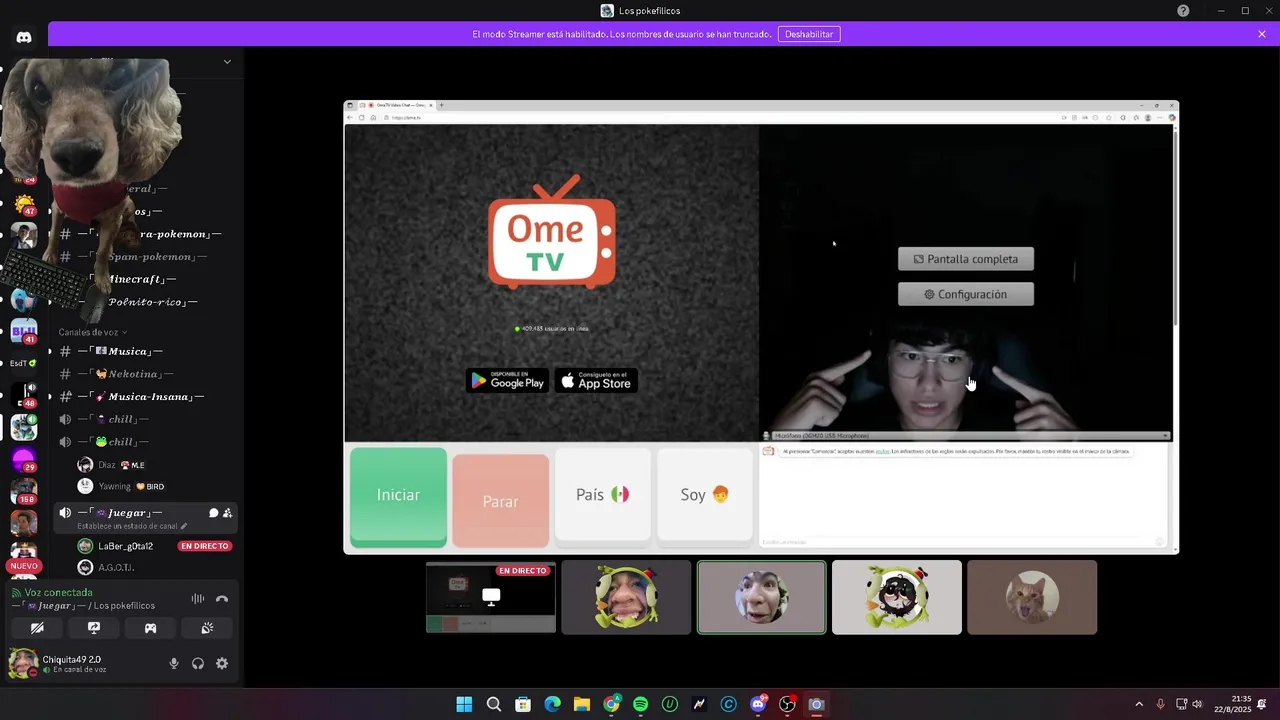Open the Discord help question-mark icon

pyautogui.click(x=1183, y=10)
